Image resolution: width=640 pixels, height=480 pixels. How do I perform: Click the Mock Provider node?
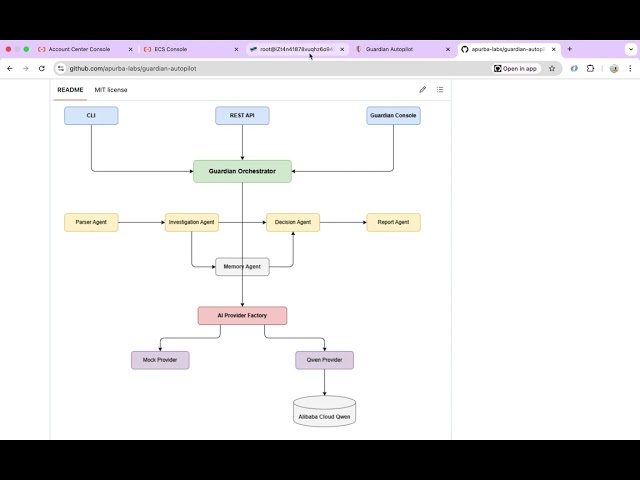tap(160, 360)
